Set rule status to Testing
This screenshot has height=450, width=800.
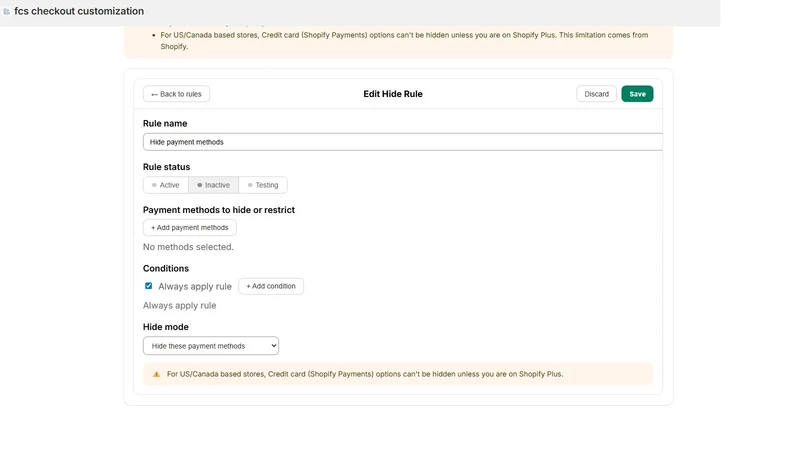pos(263,185)
